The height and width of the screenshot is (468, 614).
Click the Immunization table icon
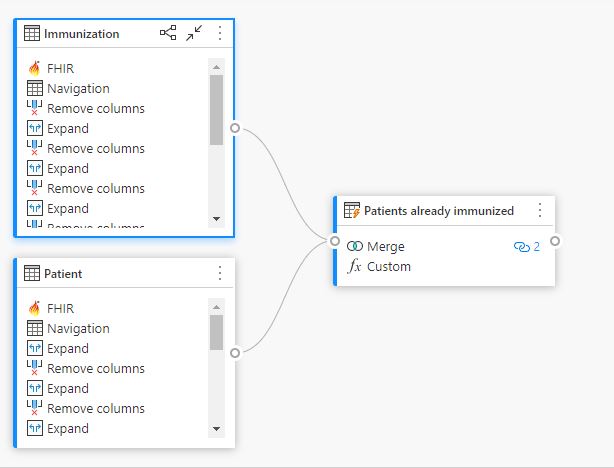point(32,33)
